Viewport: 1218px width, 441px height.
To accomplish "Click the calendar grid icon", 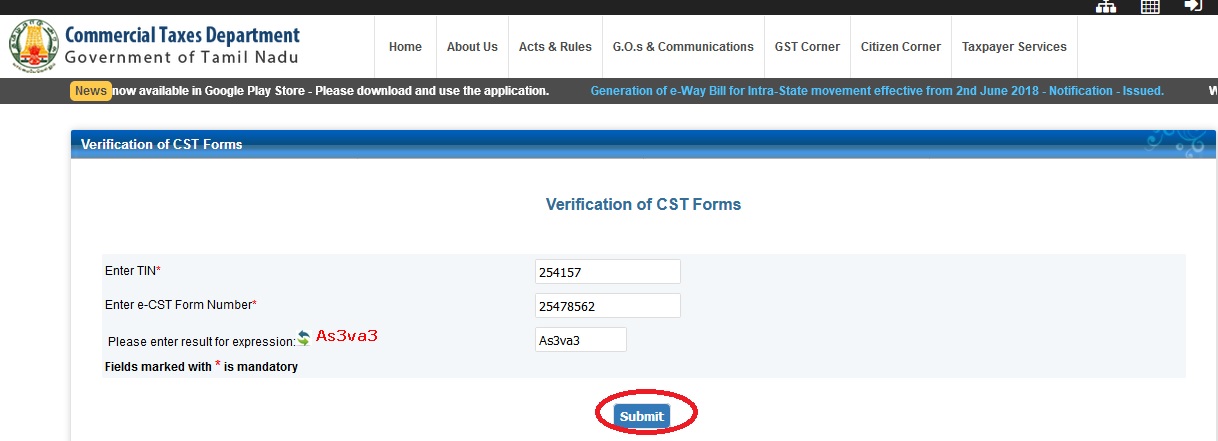I will [x=1150, y=6].
